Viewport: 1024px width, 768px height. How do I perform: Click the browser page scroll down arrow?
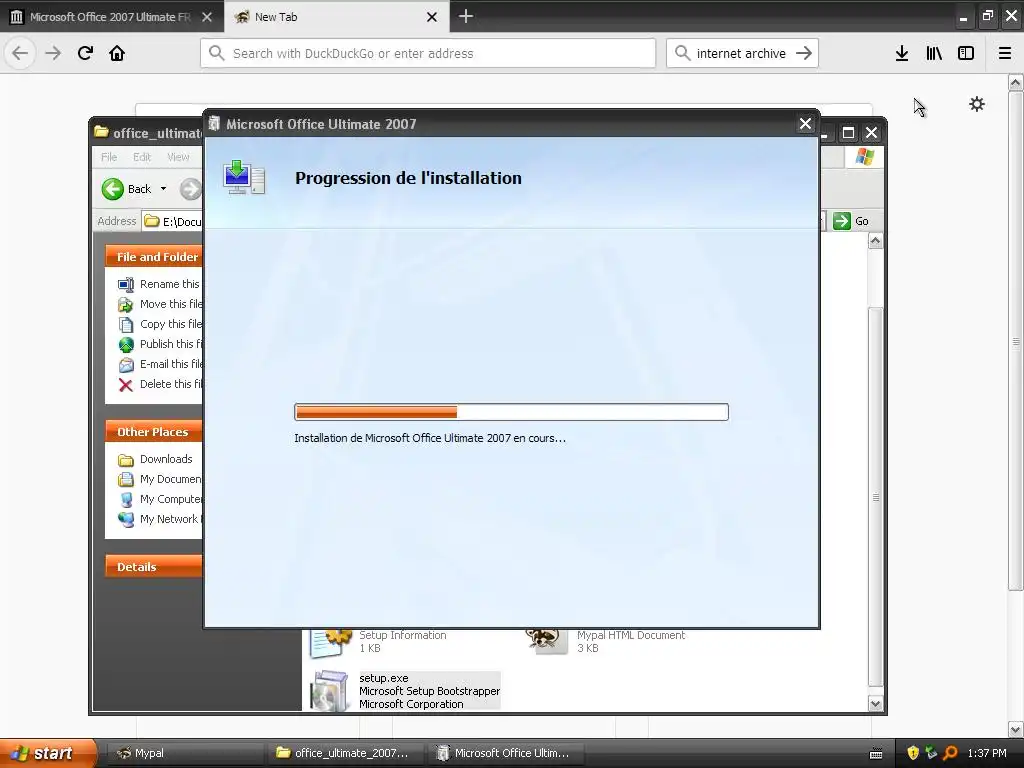click(x=1016, y=729)
